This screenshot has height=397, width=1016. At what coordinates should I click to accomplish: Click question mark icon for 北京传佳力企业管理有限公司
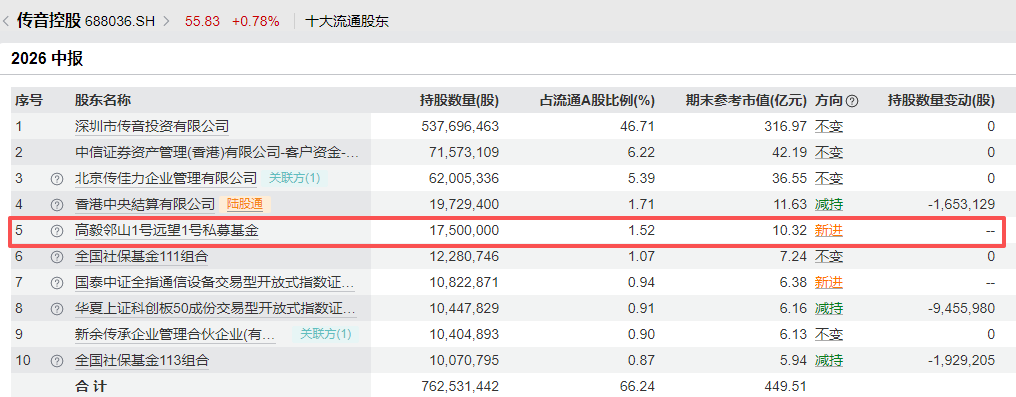[x=57, y=178]
